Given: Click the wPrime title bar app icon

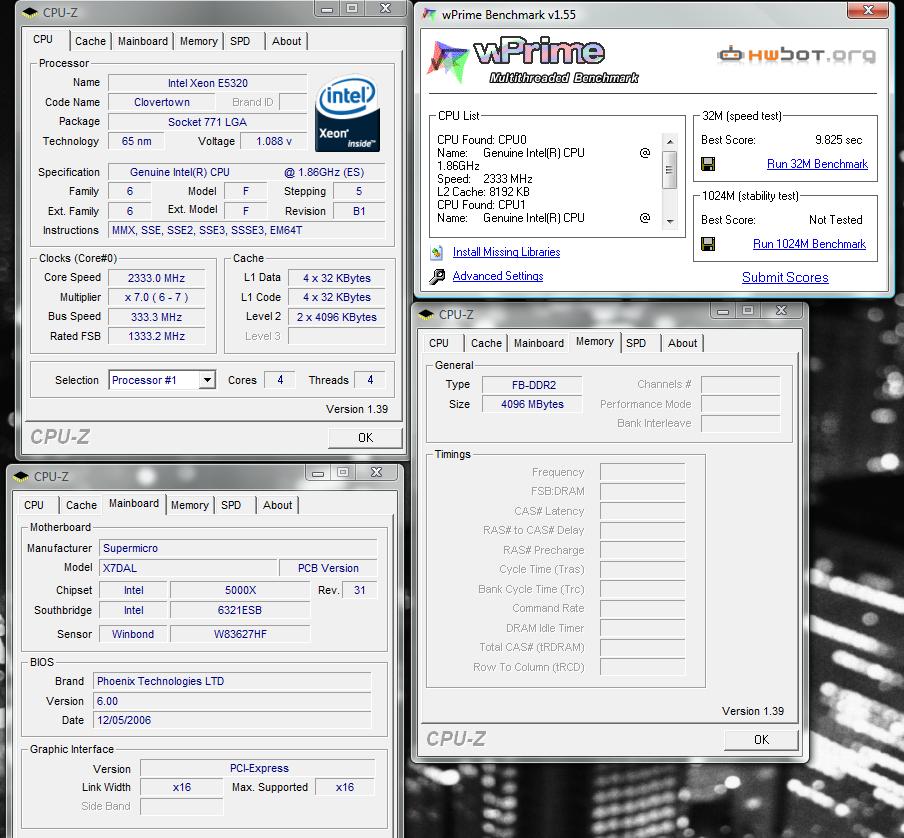Looking at the screenshot, I should click(428, 14).
